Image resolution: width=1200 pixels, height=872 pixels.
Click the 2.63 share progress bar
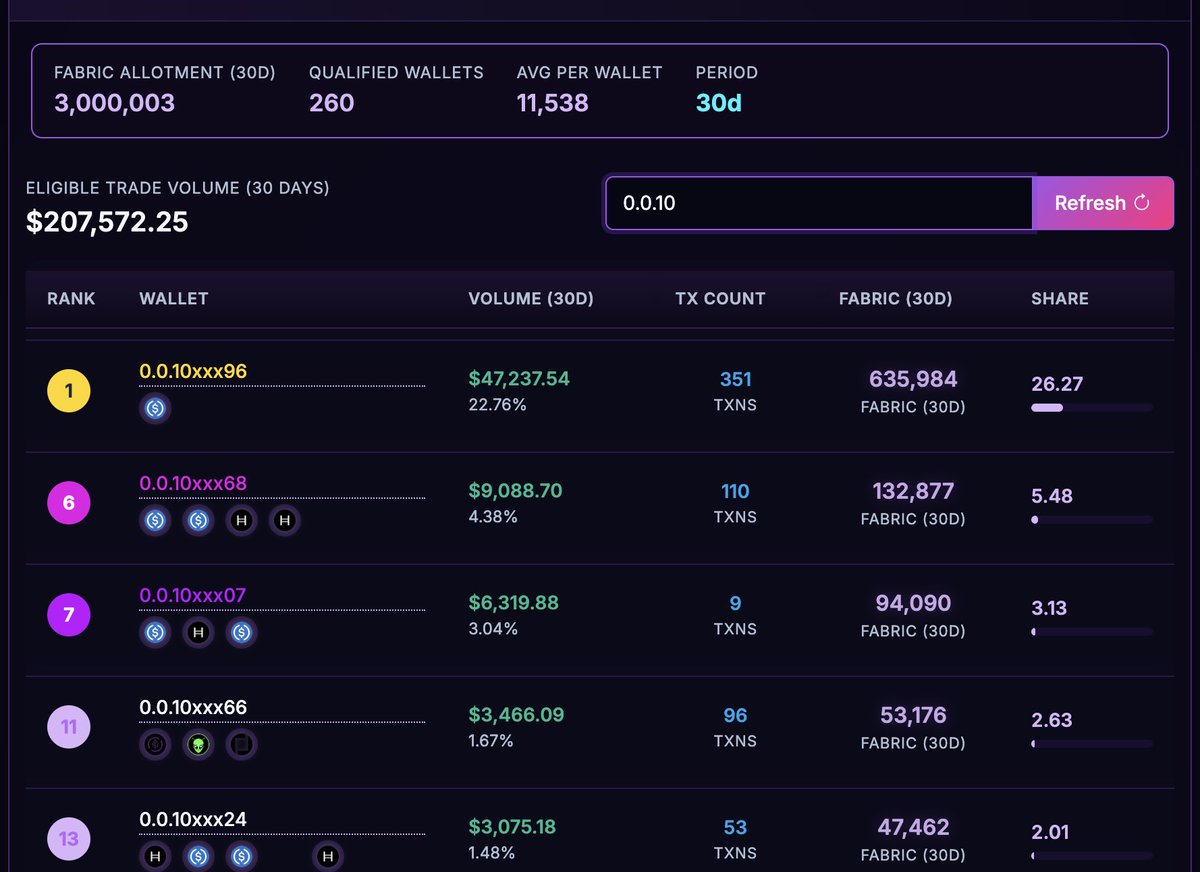[1092, 744]
